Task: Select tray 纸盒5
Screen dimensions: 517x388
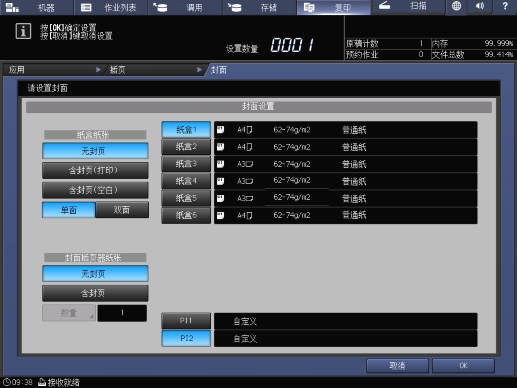Action: 186,198
